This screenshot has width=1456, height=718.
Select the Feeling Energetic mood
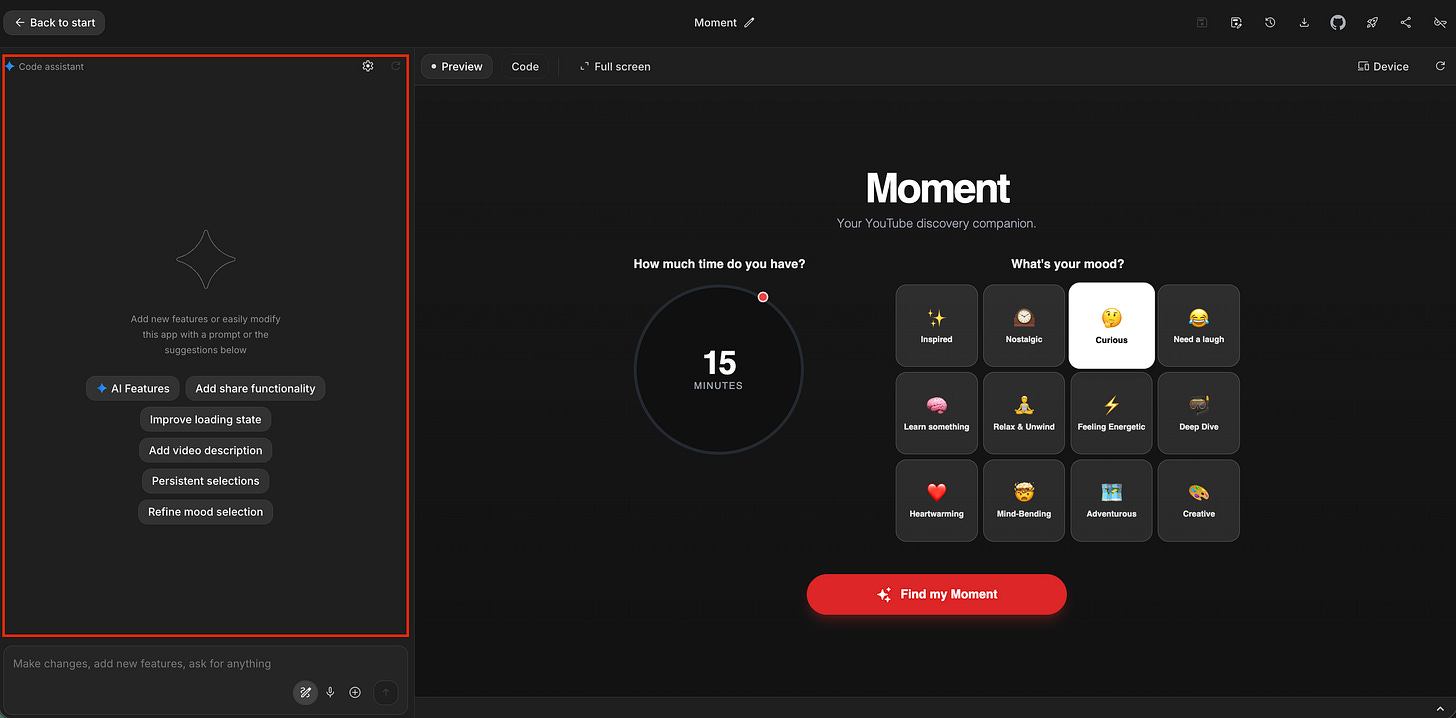click(1111, 413)
